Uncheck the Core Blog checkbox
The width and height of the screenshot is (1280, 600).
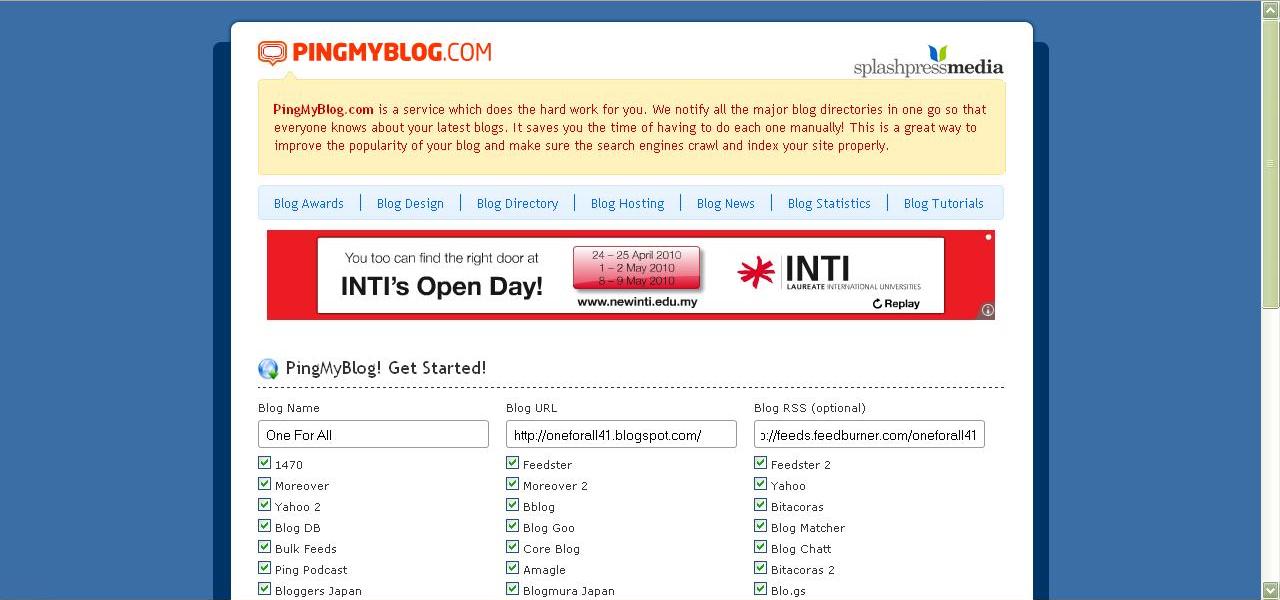coord(512,547)
